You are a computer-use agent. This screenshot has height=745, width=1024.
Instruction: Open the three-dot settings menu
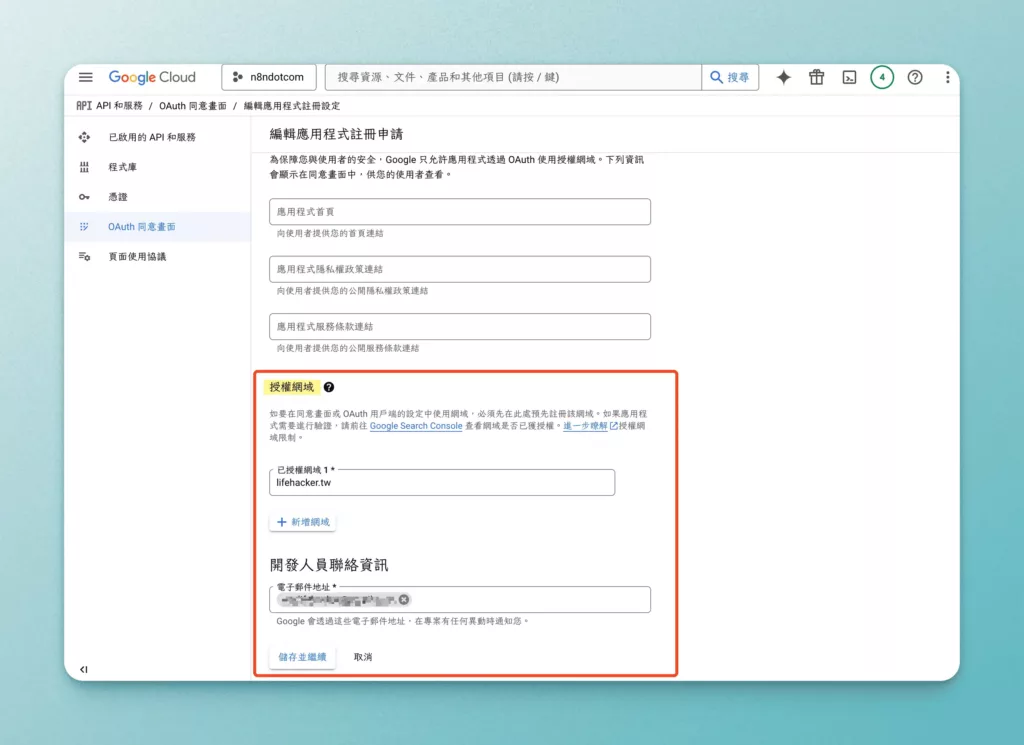click(x=948, y=77)
